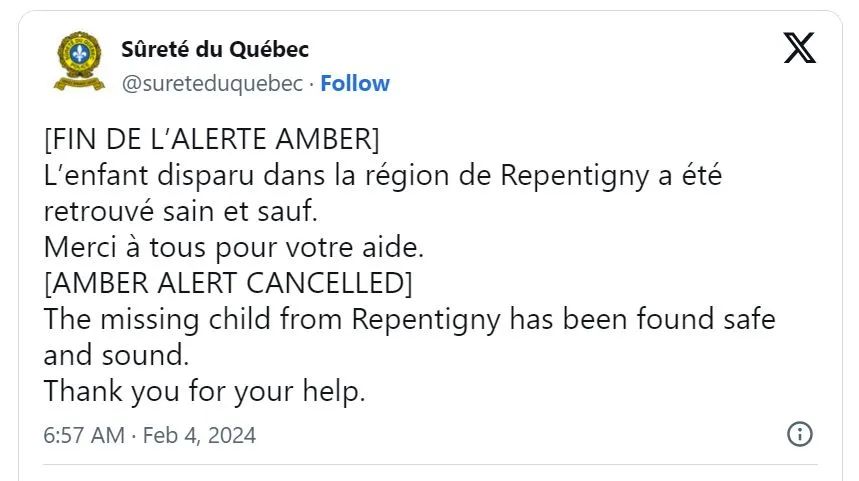Viewport: 859px width, 481px height.
Task: Click the line 'Thank you for your help.'
Action: tap(204, 391)
